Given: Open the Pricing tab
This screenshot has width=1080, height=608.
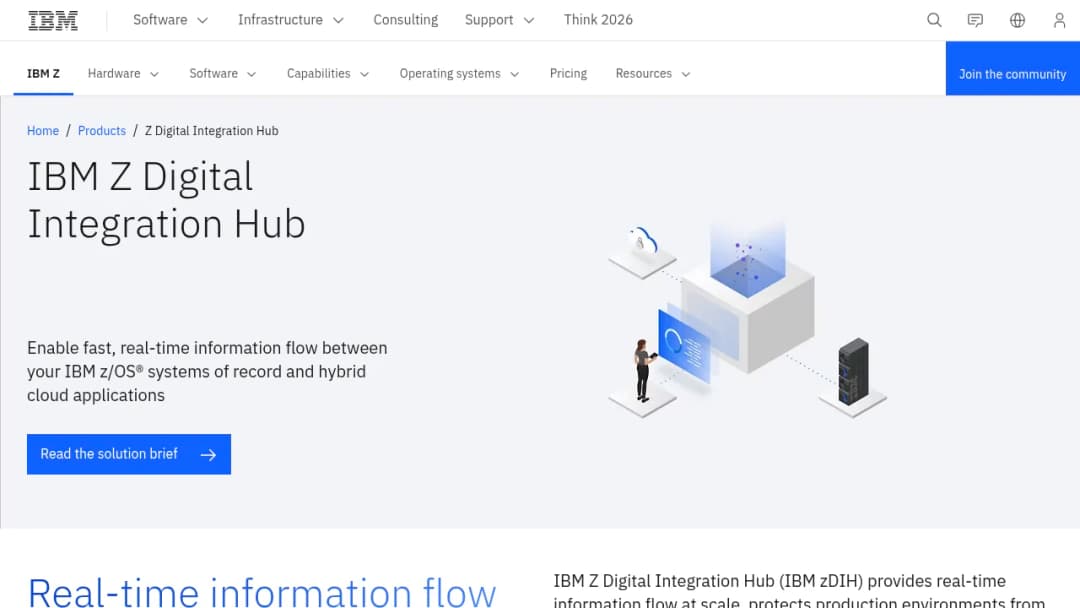Looking at the screenshot, I should 568,74.
